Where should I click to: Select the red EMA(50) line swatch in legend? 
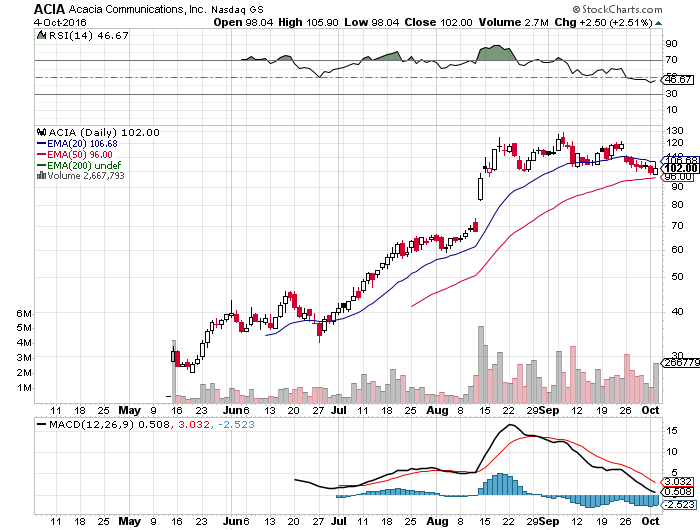pyautogui.click(x=41, y=154)
